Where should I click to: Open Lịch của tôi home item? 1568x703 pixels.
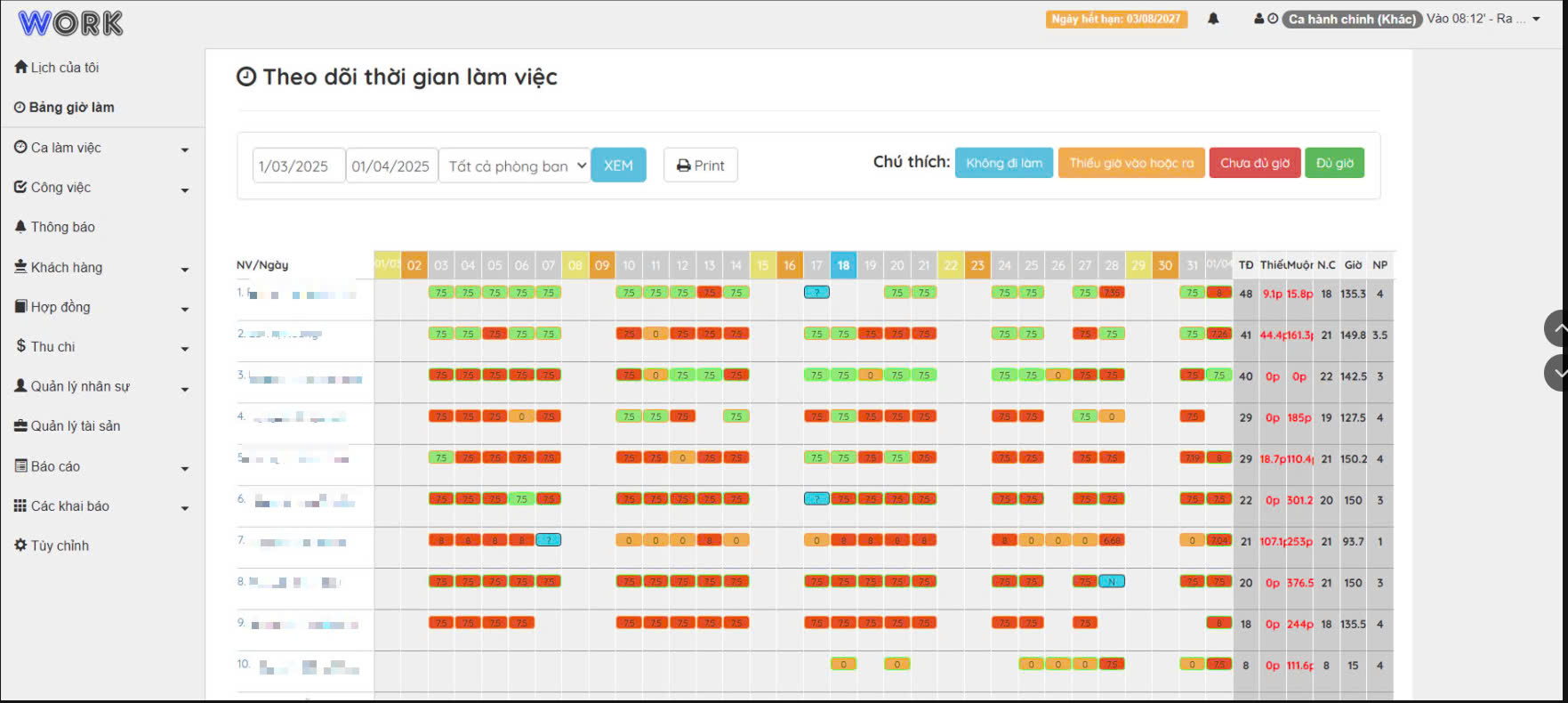[x=56, y=68]
